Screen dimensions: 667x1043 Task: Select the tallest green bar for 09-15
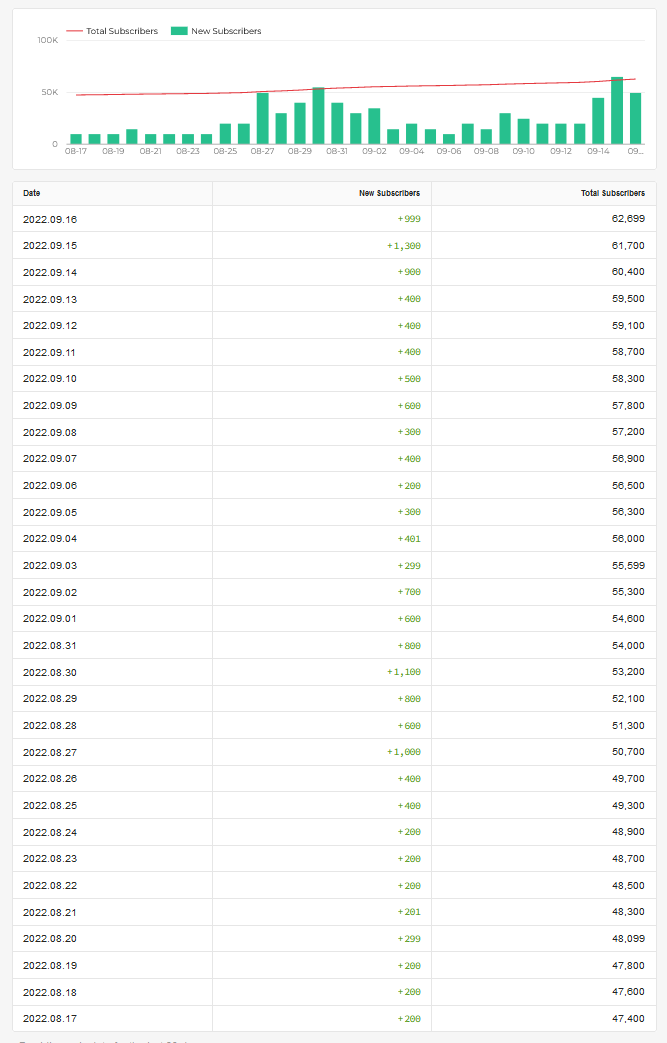coord(617,110)
